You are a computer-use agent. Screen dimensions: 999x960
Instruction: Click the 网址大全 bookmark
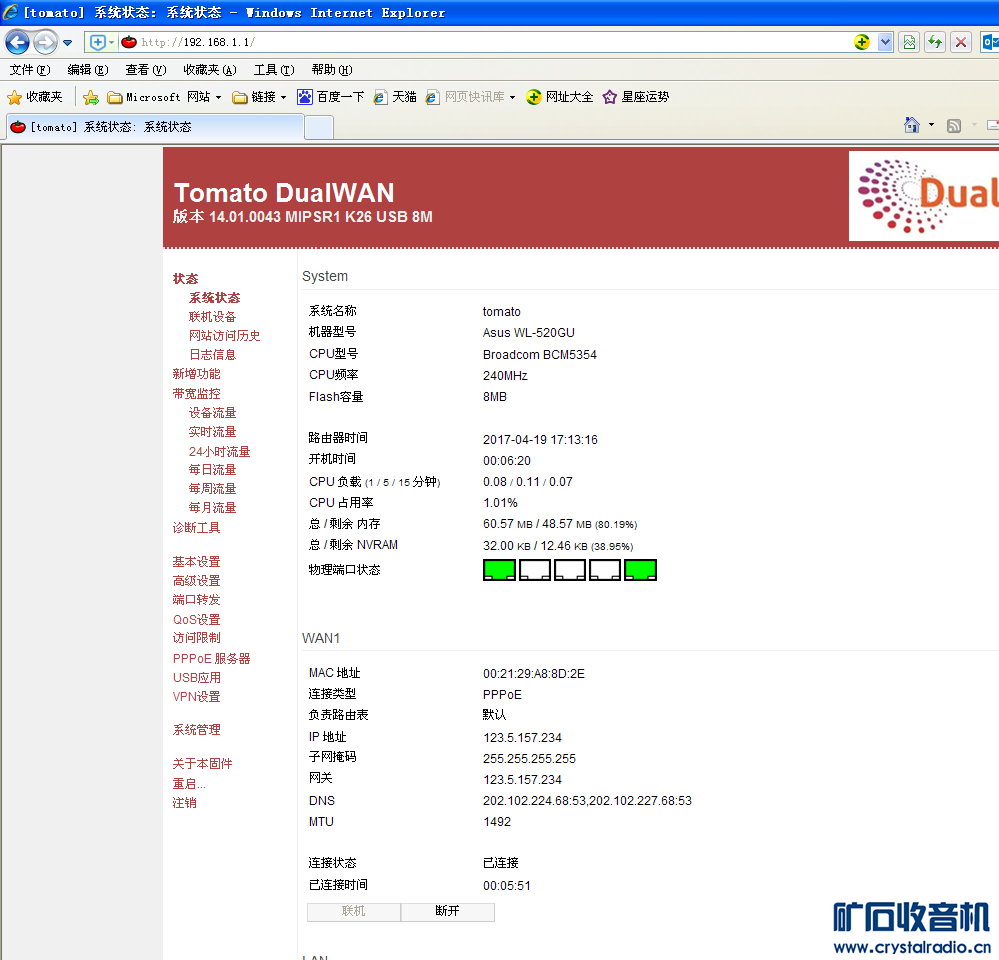[x=559, y=97]
